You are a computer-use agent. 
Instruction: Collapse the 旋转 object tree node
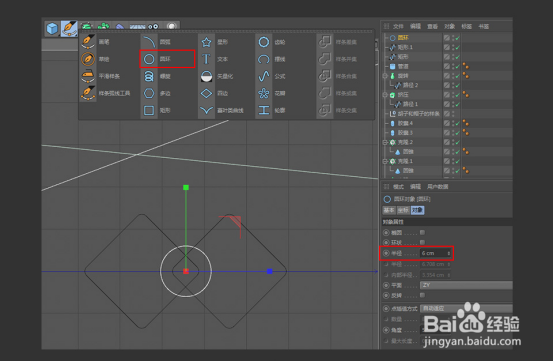[385, 76]
